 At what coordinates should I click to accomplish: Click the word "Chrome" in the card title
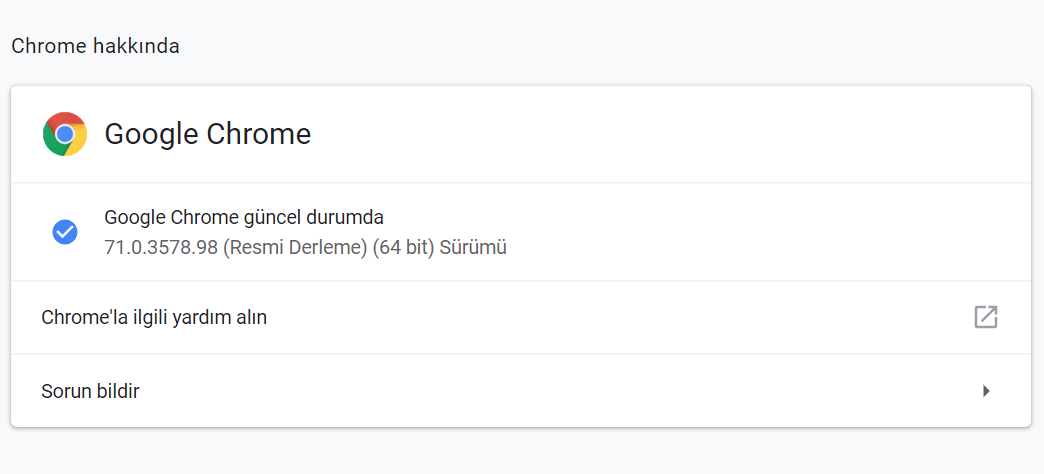(259, 134)
